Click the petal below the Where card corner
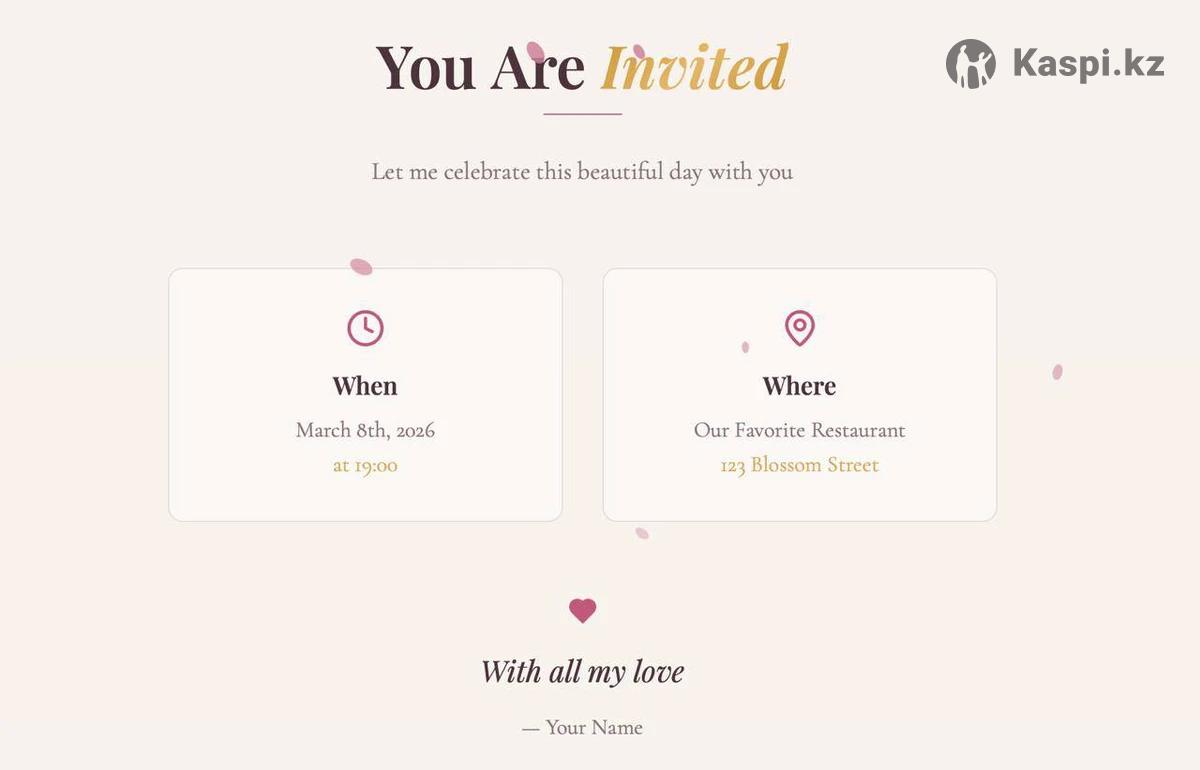 [x=642, y=533]
